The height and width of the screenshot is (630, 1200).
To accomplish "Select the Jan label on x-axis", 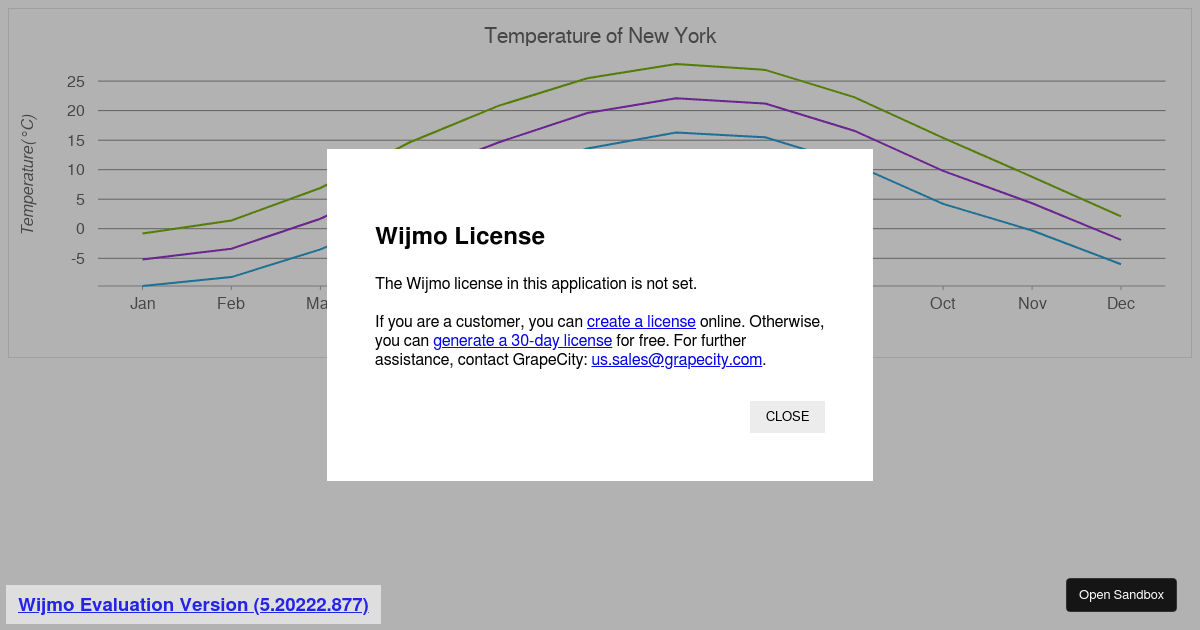I will pyautogui.click(x=143, y=304).
